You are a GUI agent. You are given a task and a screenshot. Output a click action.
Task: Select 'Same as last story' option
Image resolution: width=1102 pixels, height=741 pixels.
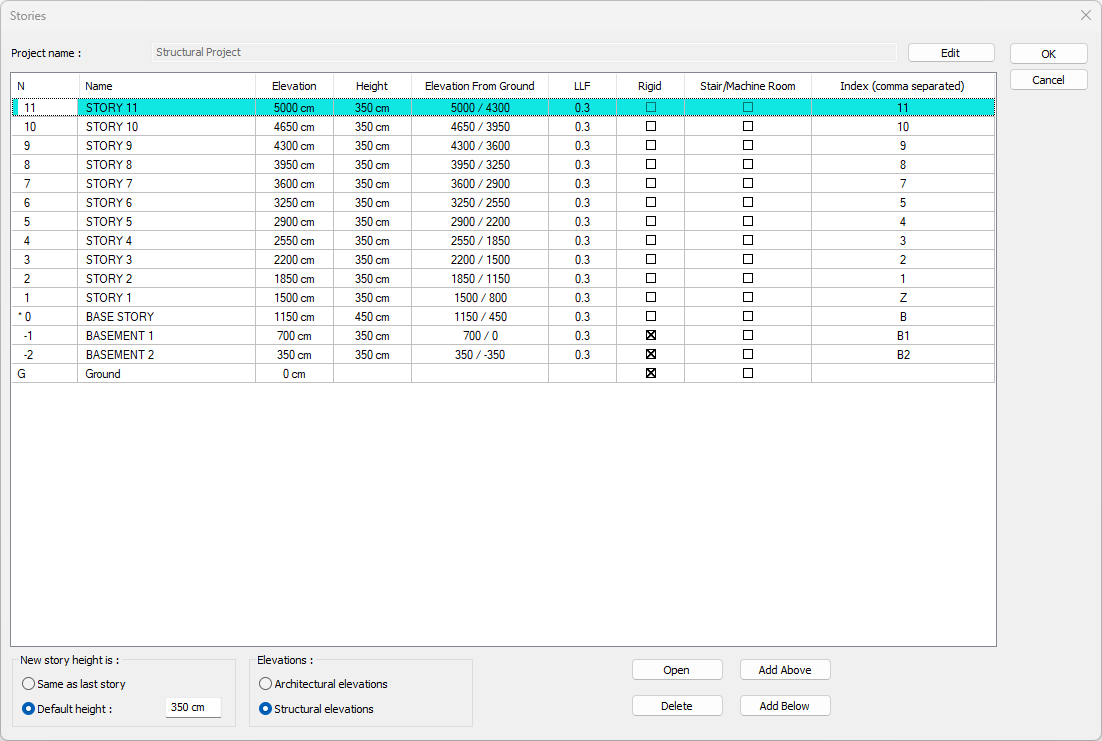coord(29,684)
